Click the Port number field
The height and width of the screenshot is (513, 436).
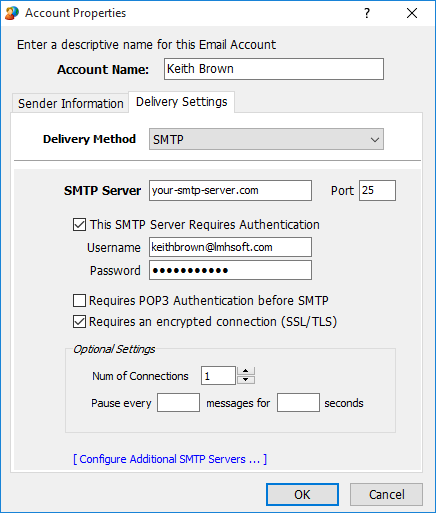377,191
